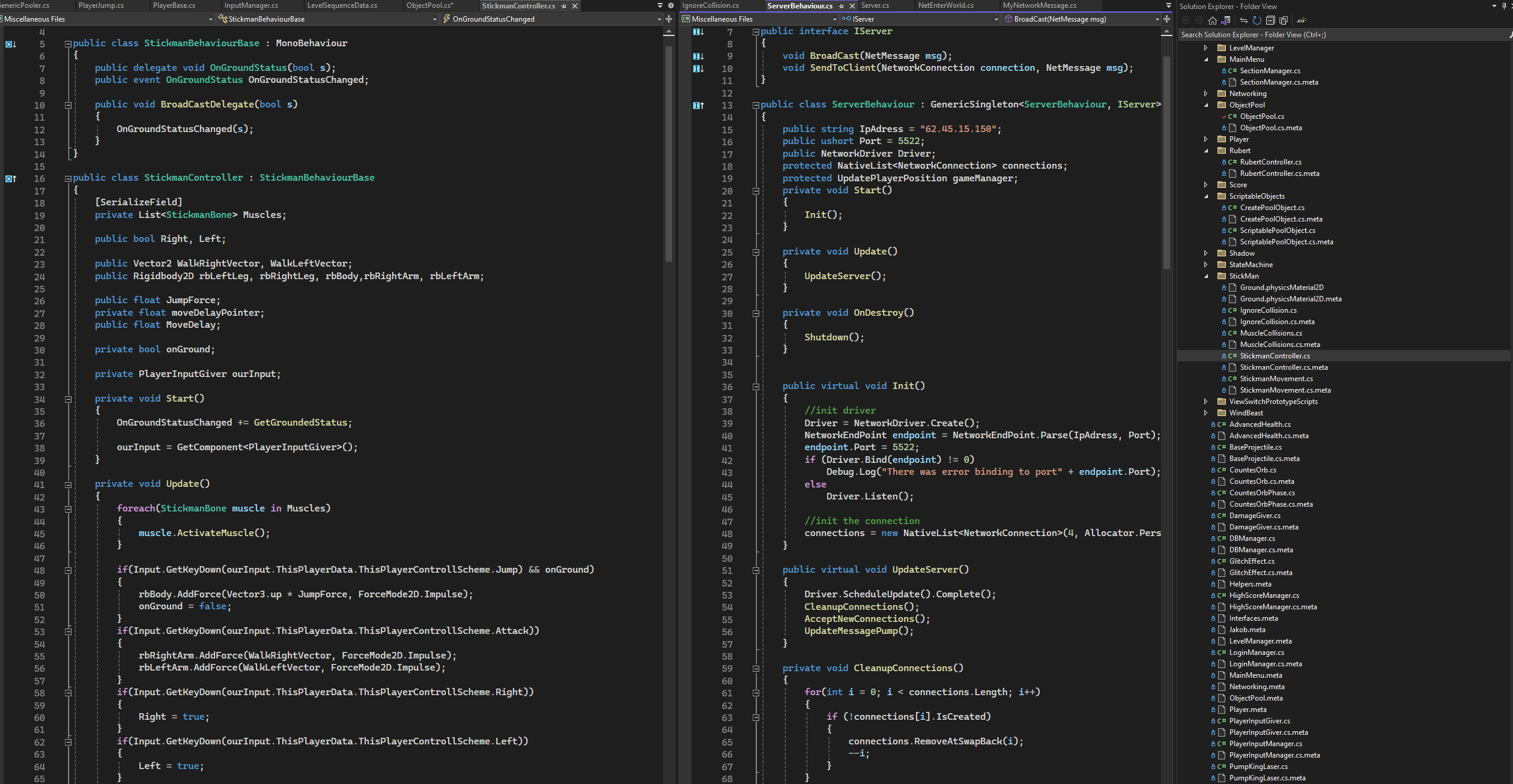Collapse the Init() method outlining
The image size is (1513, 784).
point(756,387)
